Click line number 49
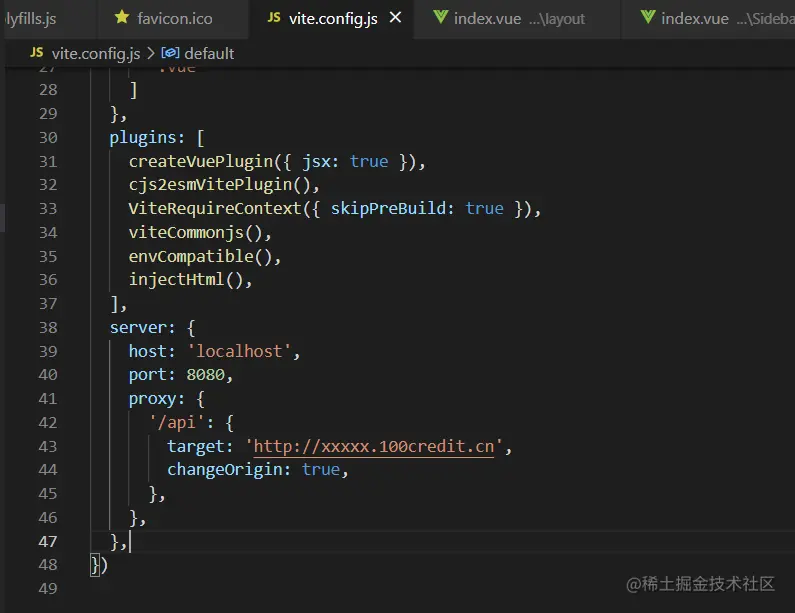 coord(48,589)
